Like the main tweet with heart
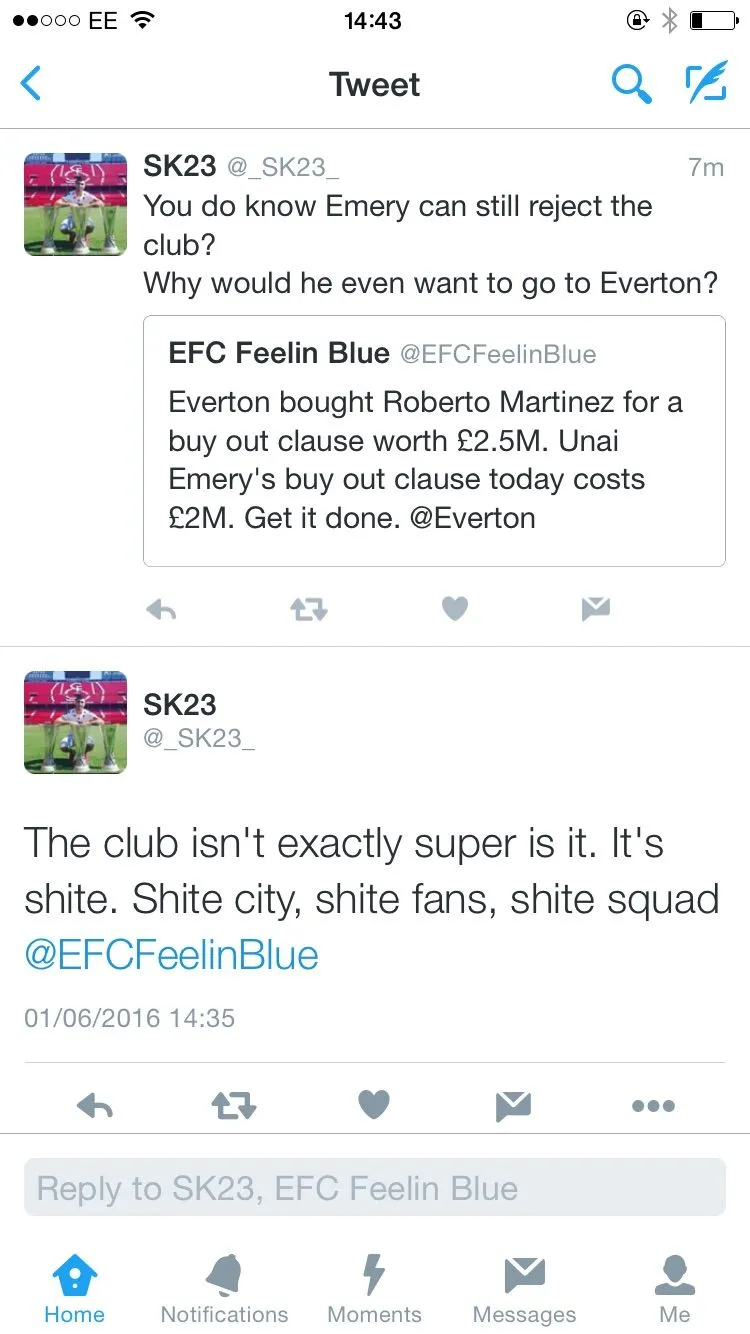 click(x=373, y=1105)
